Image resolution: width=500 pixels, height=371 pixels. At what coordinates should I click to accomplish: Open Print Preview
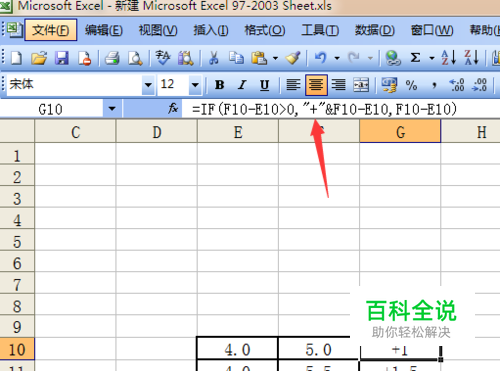[x=135, y=58]
